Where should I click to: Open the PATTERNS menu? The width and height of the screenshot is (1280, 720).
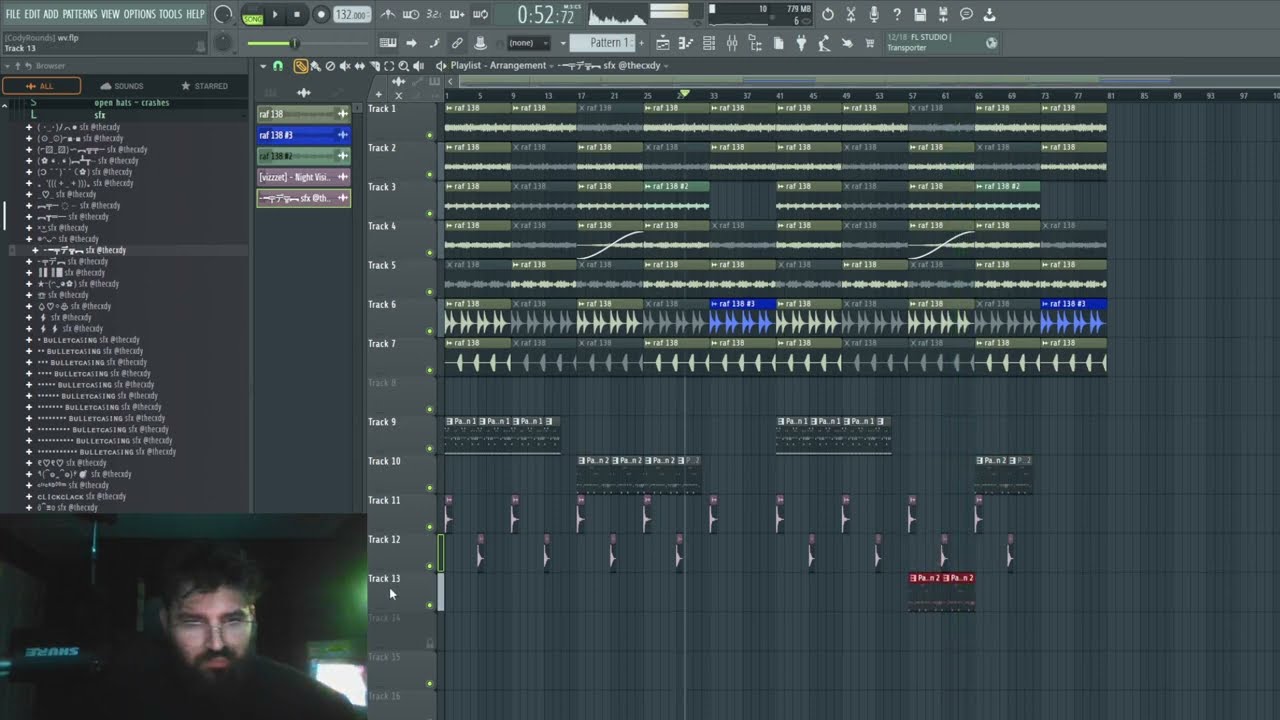click(80, 14)
